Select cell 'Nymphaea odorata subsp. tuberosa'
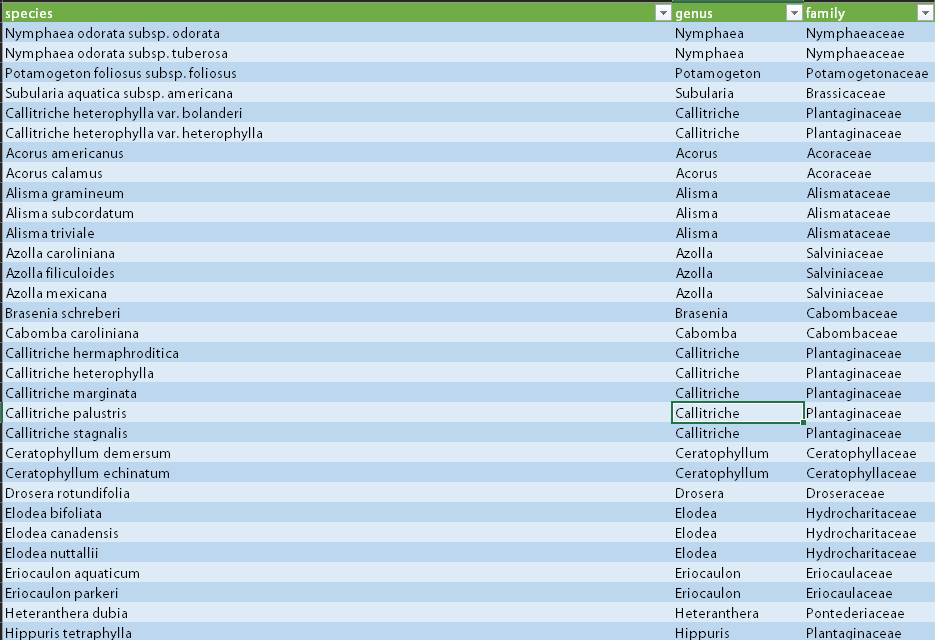Viewport: 935px width, 640px height. (x=338, y=53)
